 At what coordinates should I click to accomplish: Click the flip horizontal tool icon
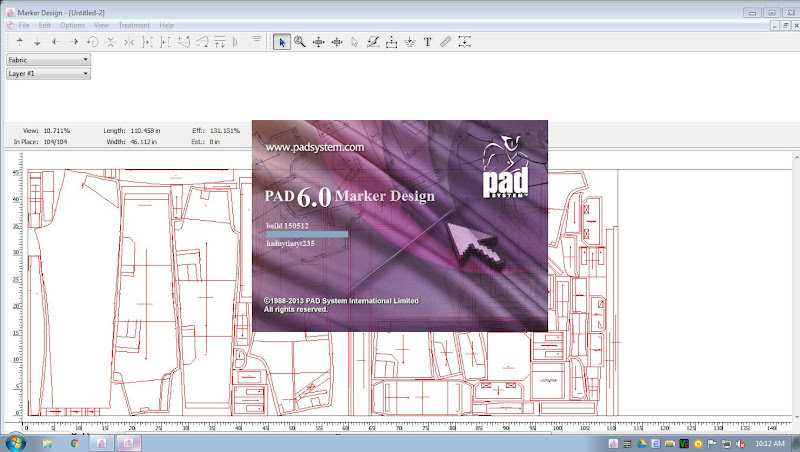click(x=129, y=42)
